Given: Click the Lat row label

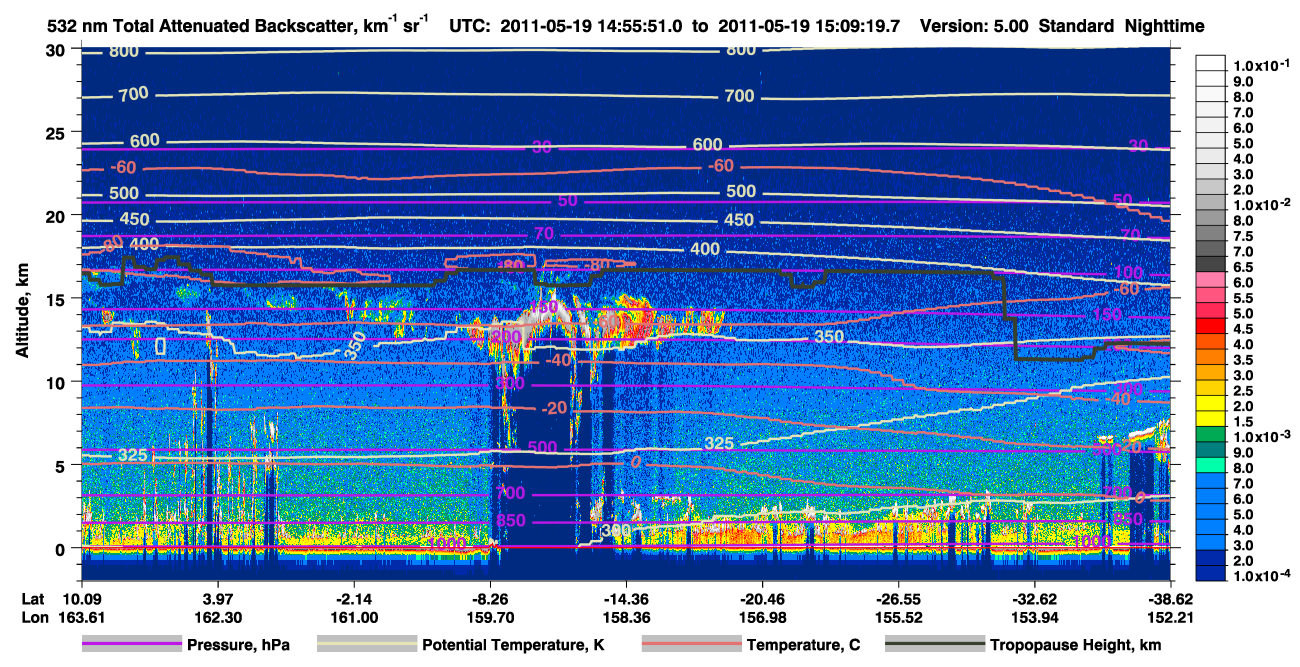Looking at the screenshot, I should click(x=34, y=600).
